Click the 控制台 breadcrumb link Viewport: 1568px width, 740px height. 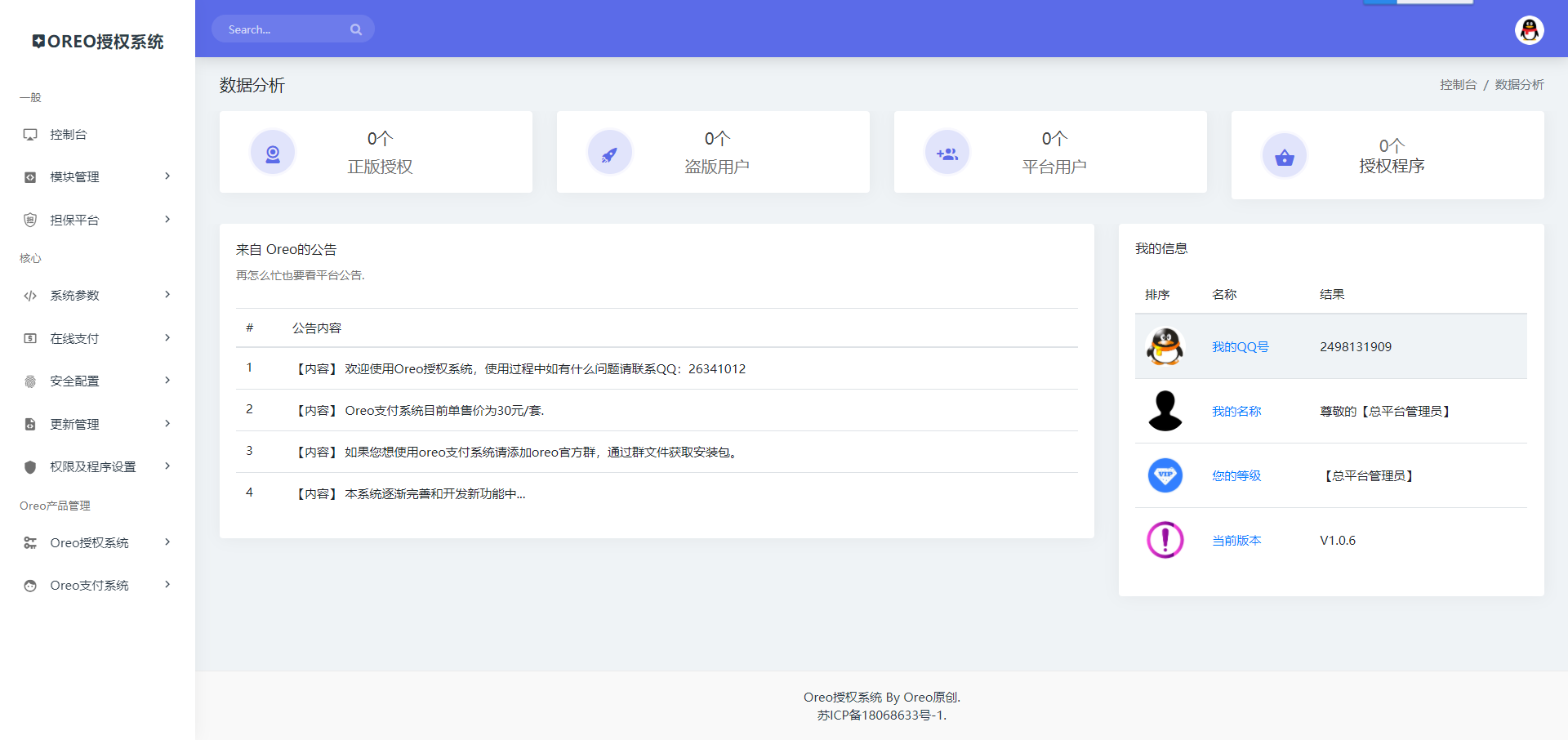1458,85
